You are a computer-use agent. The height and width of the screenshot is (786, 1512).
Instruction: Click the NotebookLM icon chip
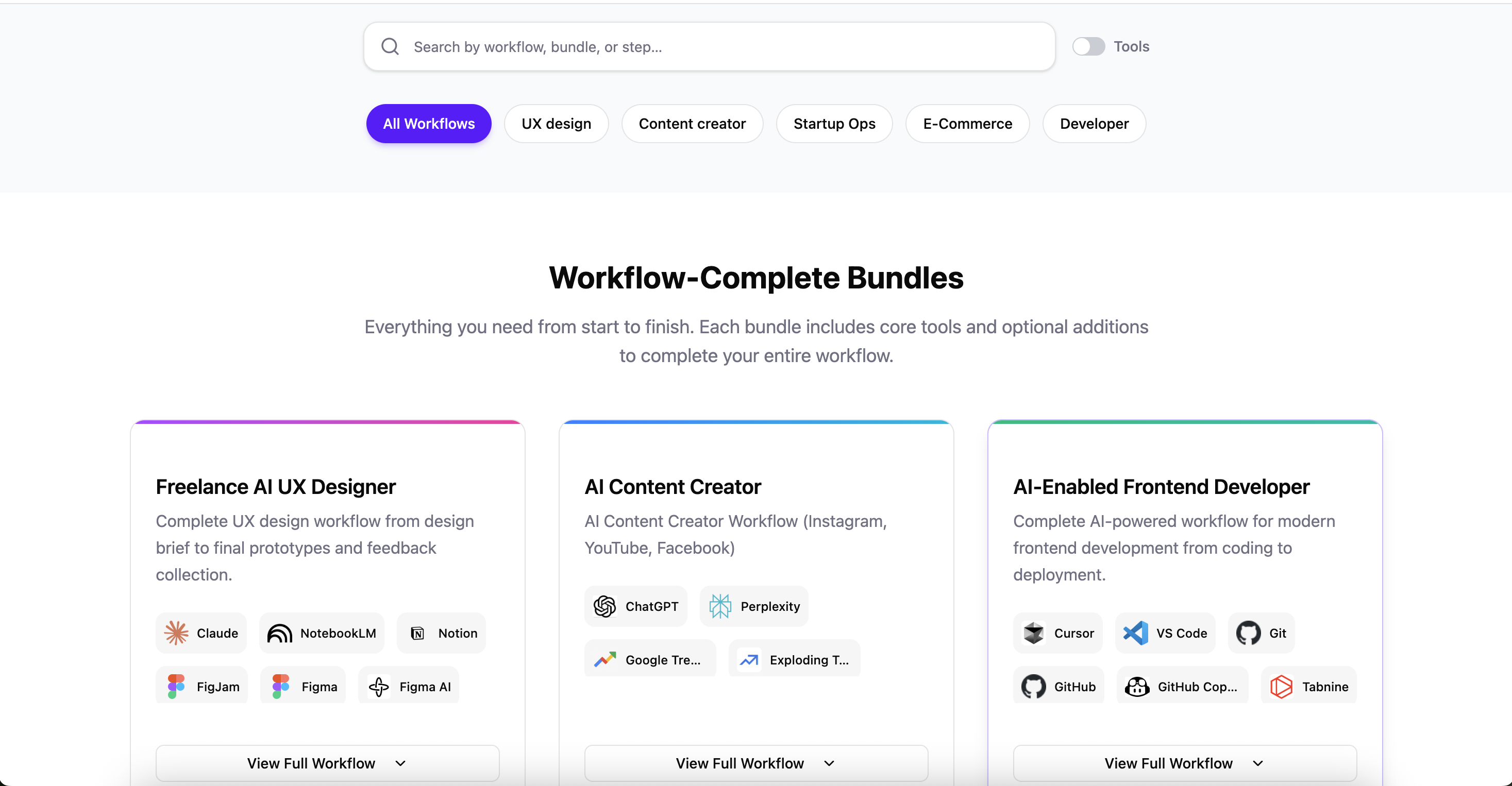click(321, 633)
